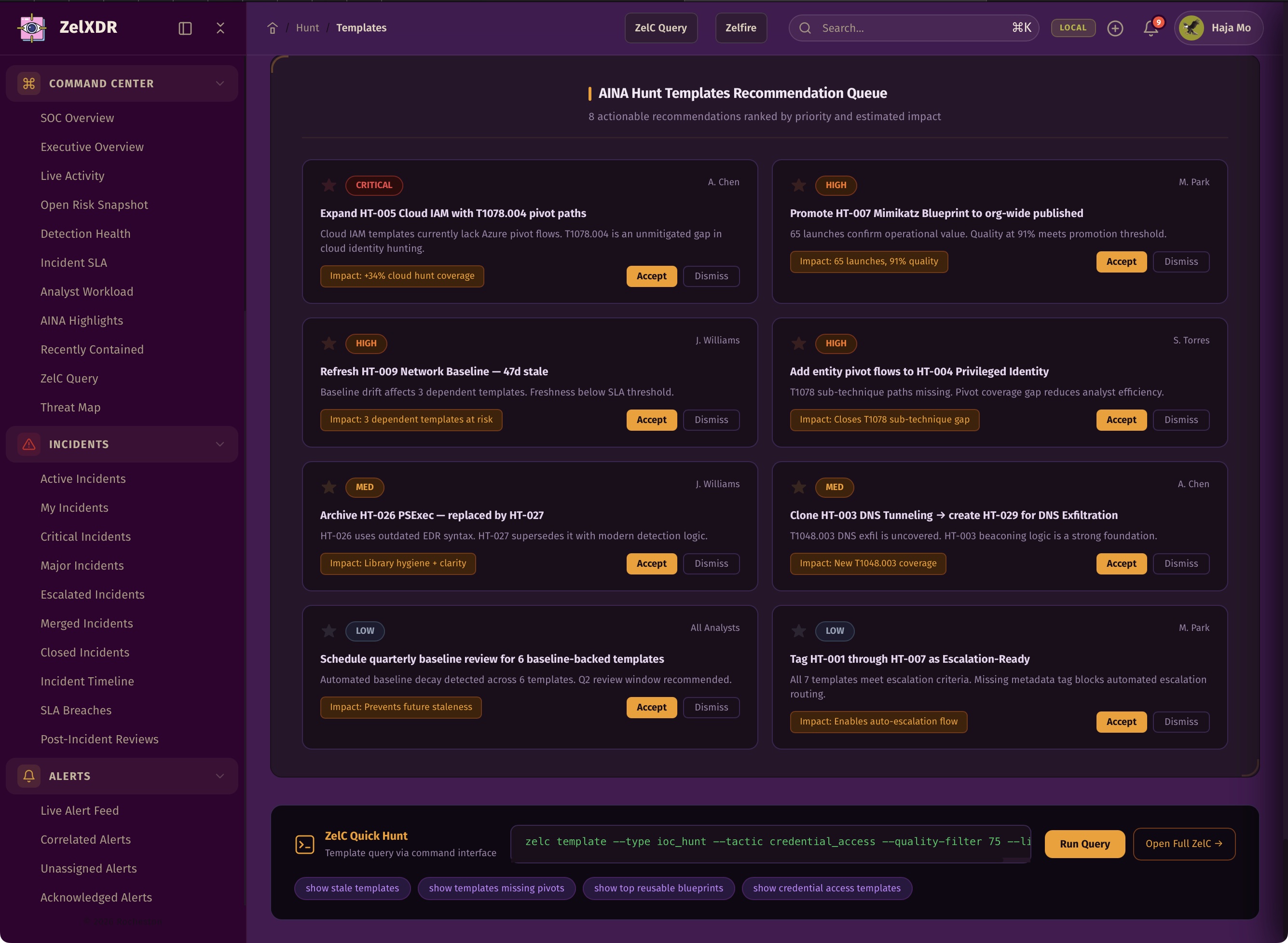Dismiss the Clone HT-003 DNS Tunneling recommendation
Viewport: 1288px width, 943px height.
(x=1181, y=563)
